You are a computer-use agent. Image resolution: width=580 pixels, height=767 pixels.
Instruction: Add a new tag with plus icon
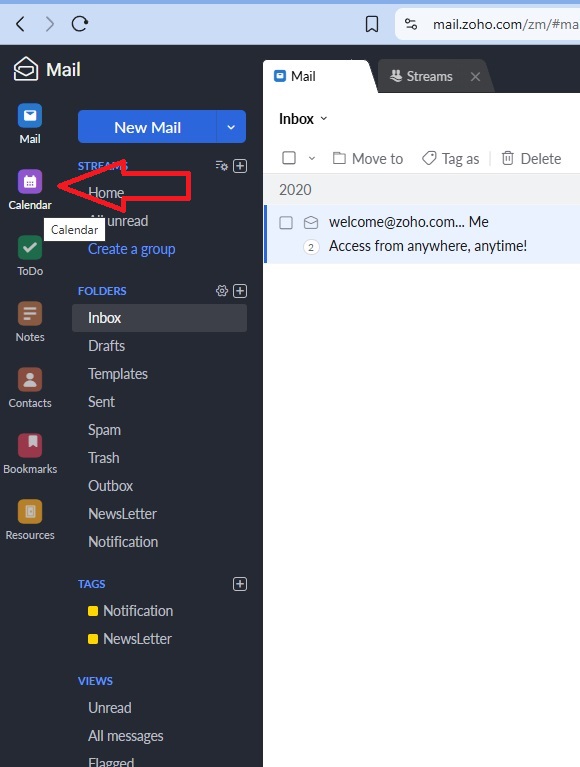click(x=240, y=584)
